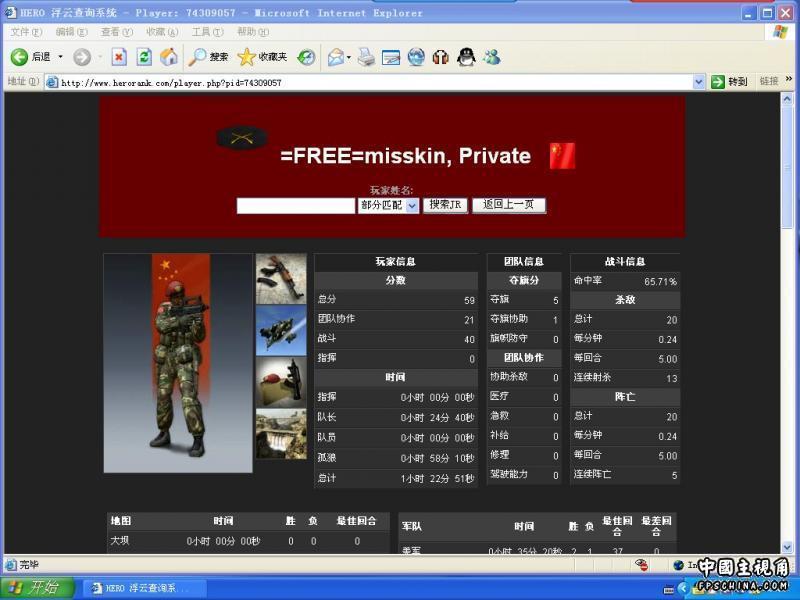Click the 总分 score value 59

click(x=469, y=301)
